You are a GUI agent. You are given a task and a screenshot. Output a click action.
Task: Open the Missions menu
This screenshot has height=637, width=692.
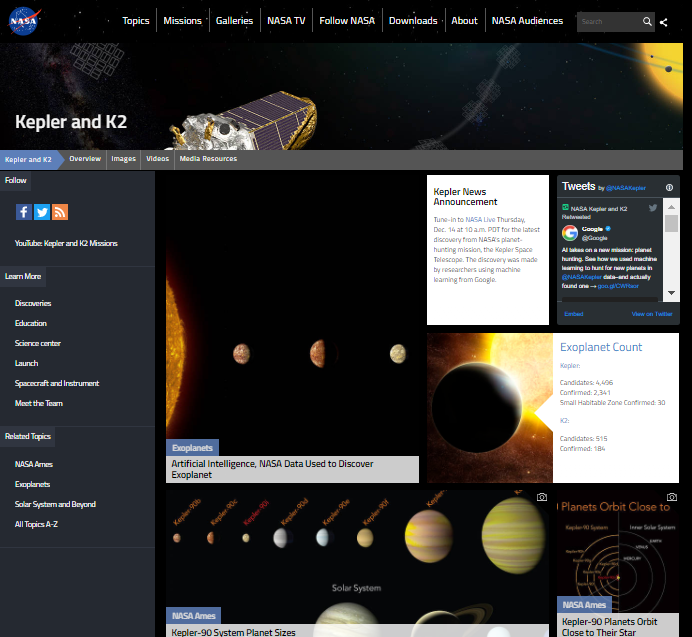(x=182, y=21)
